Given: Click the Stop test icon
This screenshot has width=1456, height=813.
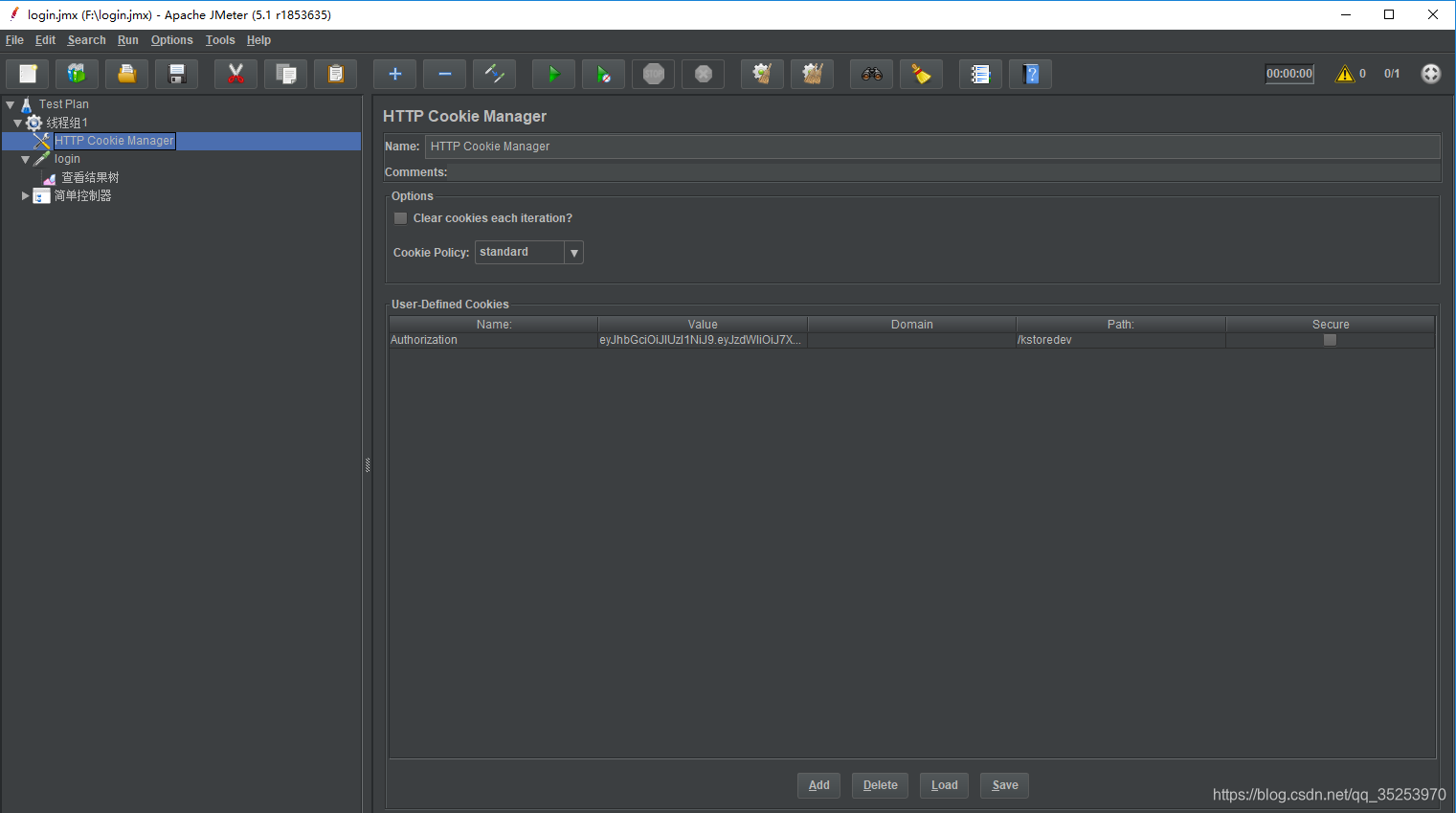Looking at the screenshot, I should [653, 74].
